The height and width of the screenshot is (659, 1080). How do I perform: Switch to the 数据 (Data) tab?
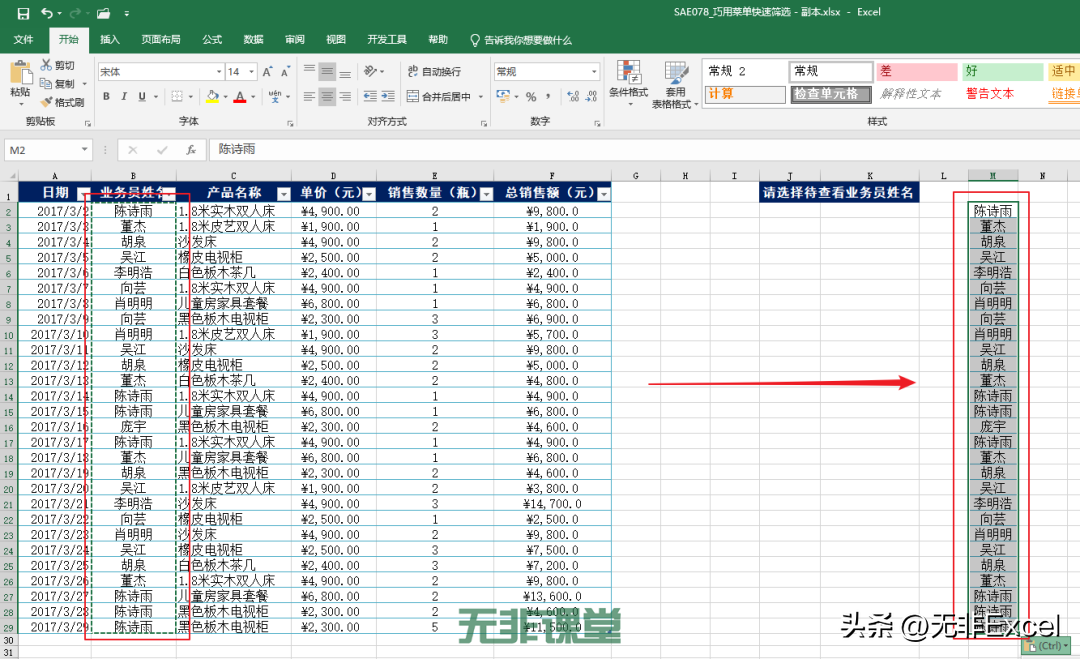coord(253,40)
